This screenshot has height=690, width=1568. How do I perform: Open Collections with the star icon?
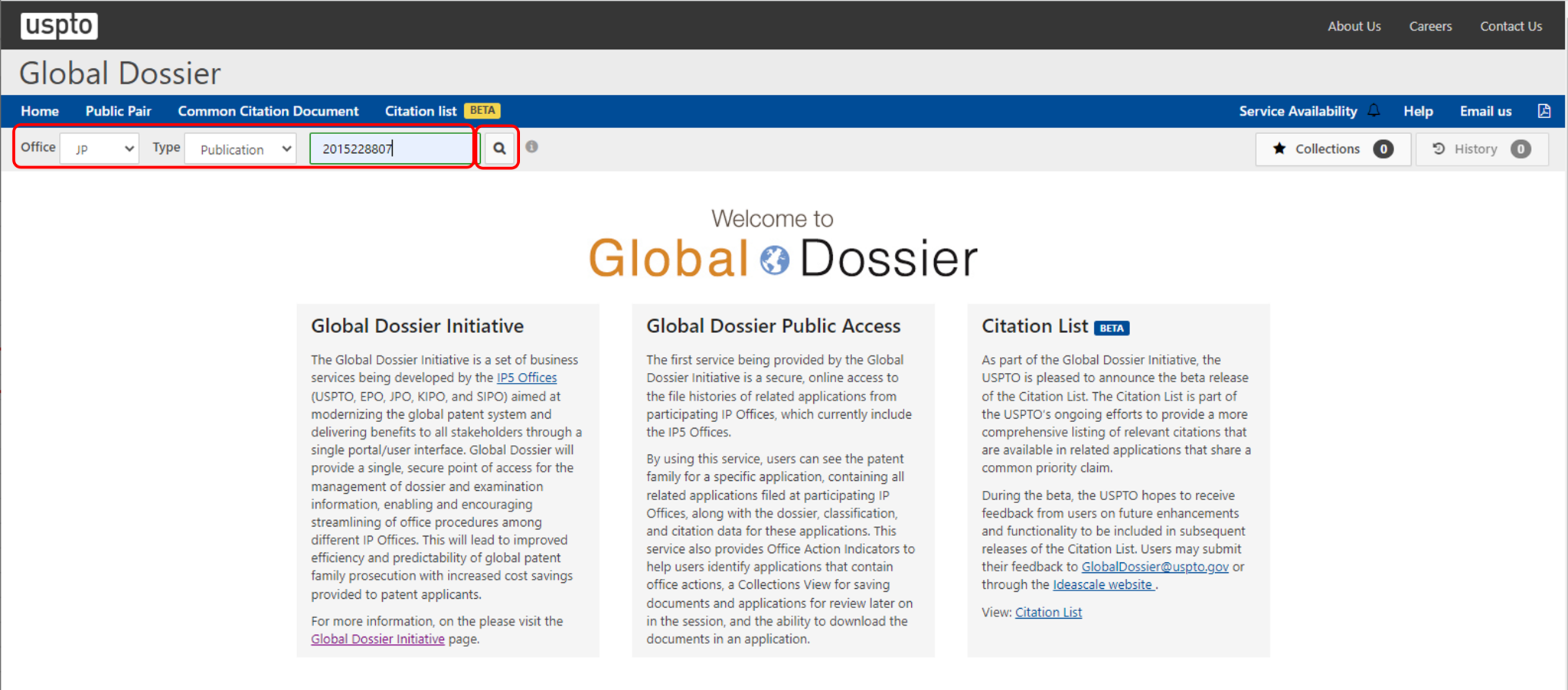tap(1332, 149)
